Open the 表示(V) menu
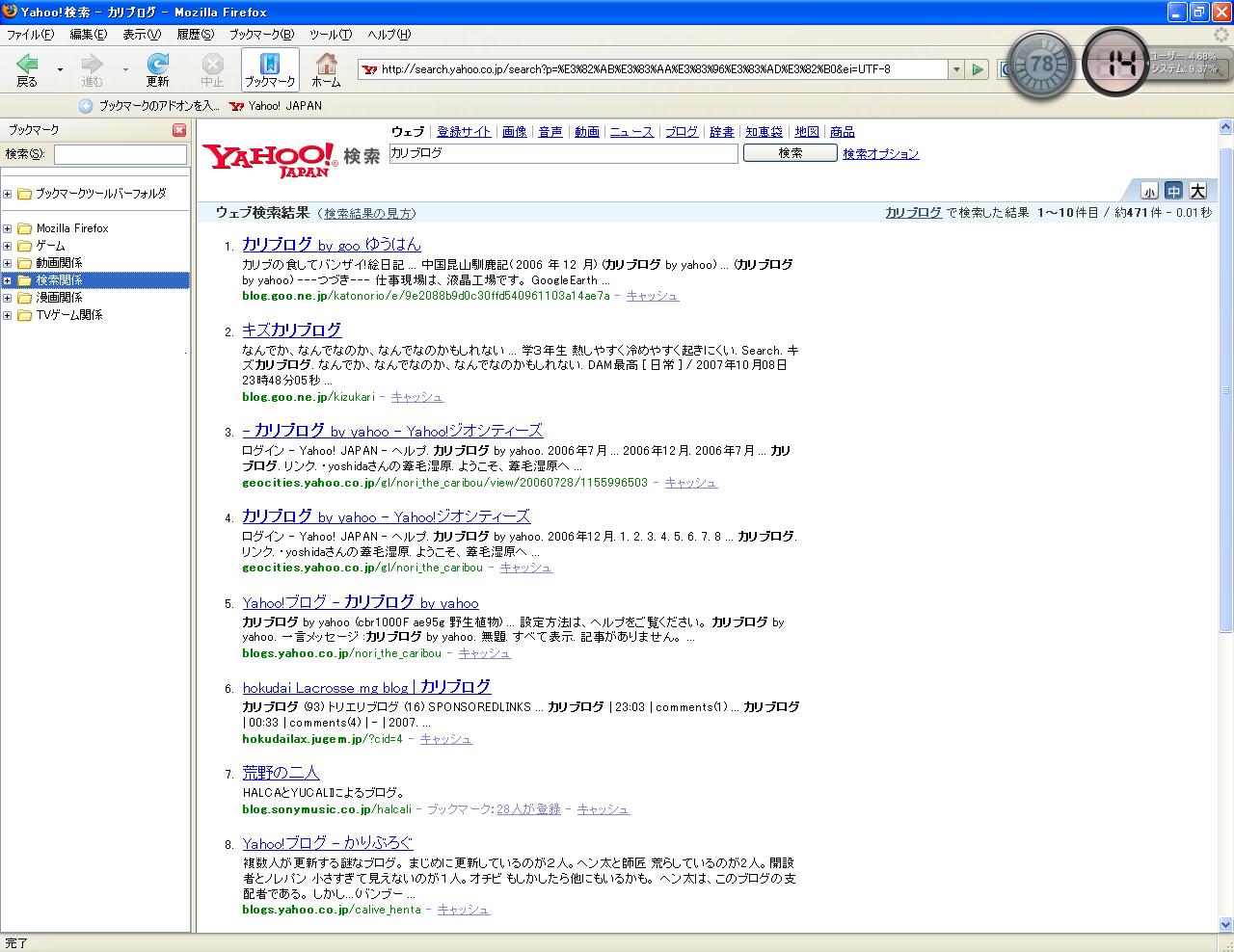The height and width of the screenshot is (952, 1234). tap(142, 34)
